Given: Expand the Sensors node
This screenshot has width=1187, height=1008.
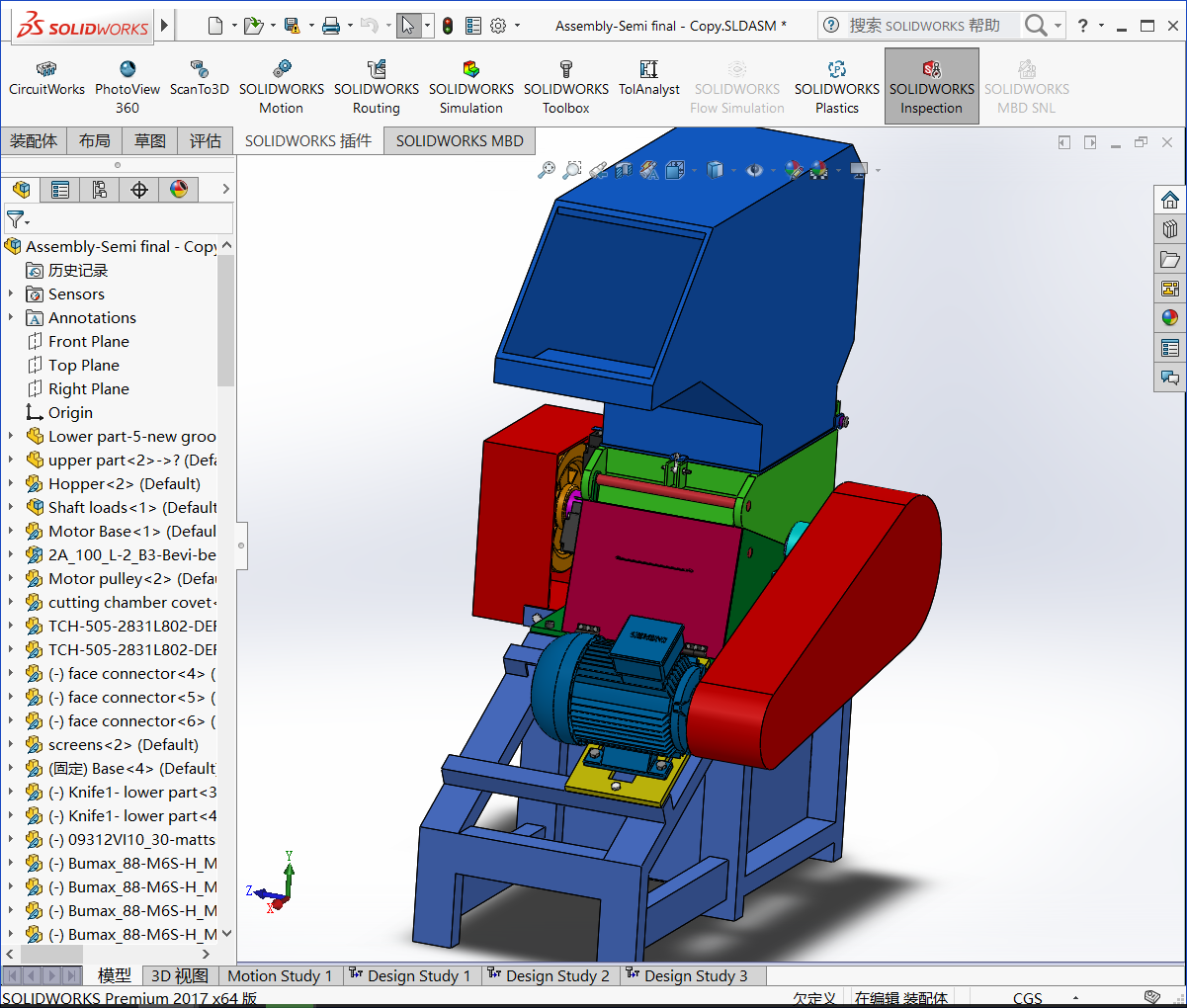Looking at the screenshot, I should click(11, 294).
